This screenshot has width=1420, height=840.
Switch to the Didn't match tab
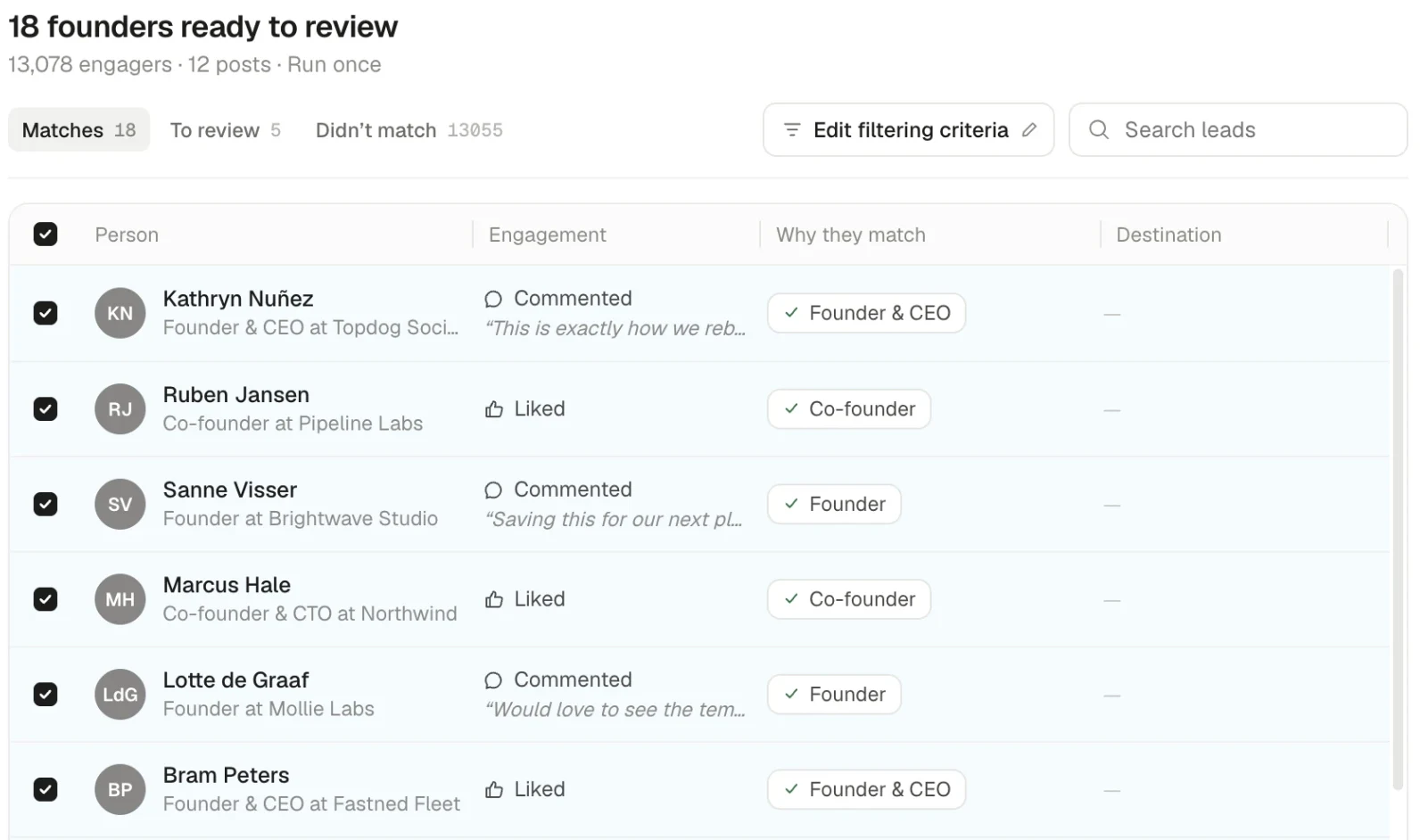[x=409, y=130]
